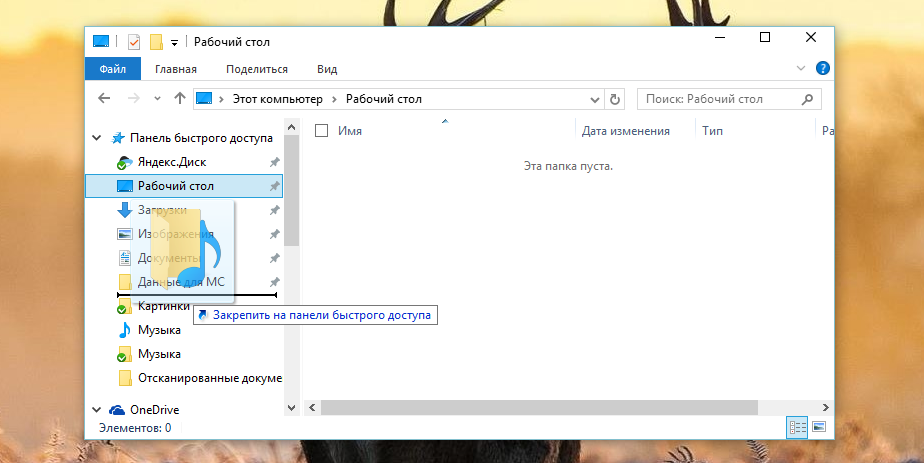
Task: Select OneDrive in the navigation pane
Action: tap(154, 409)
